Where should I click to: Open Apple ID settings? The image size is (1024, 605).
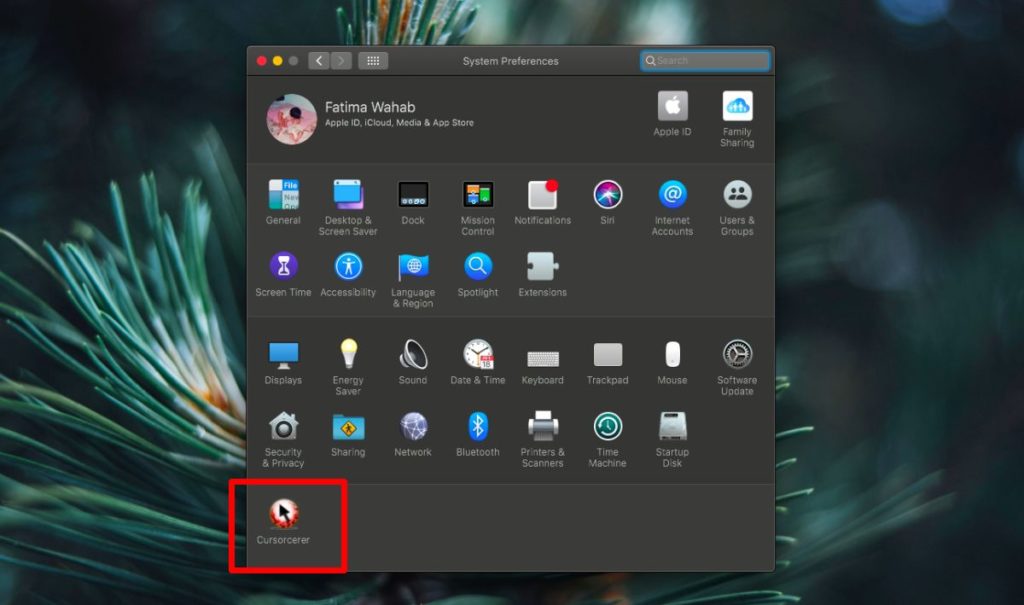(671, 105)
